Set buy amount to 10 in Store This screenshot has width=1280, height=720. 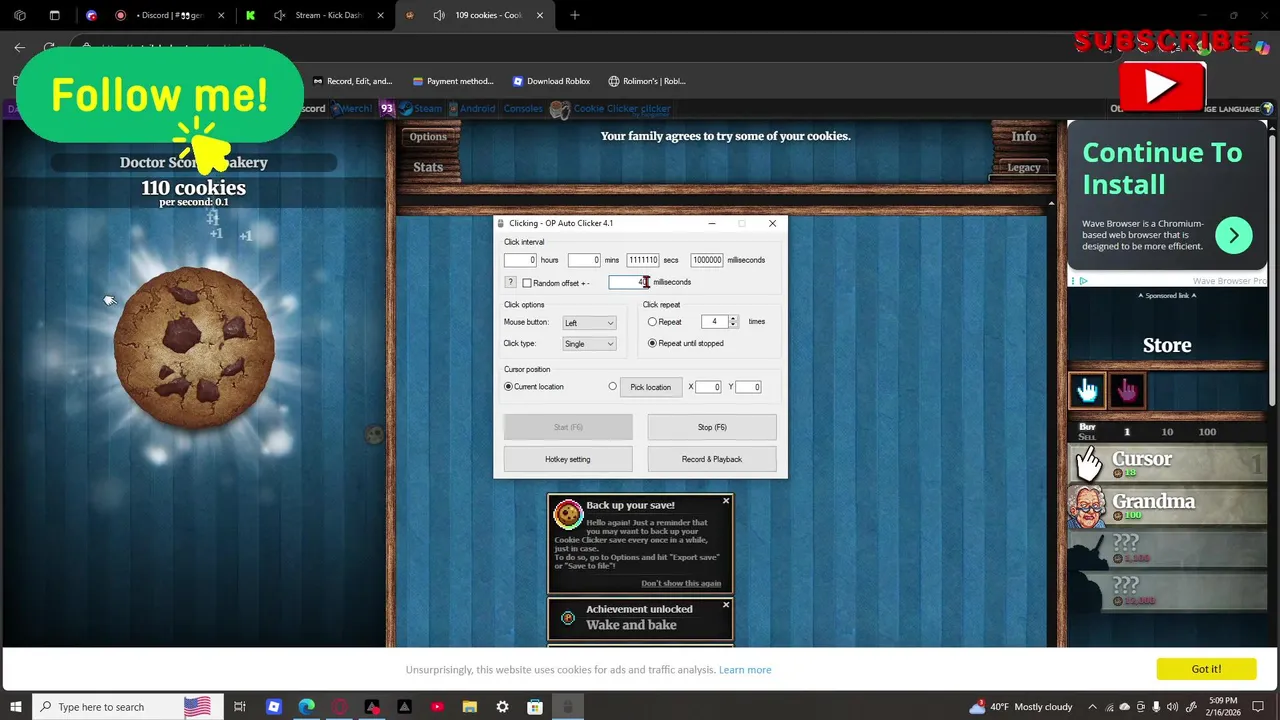click(1167, 432)
